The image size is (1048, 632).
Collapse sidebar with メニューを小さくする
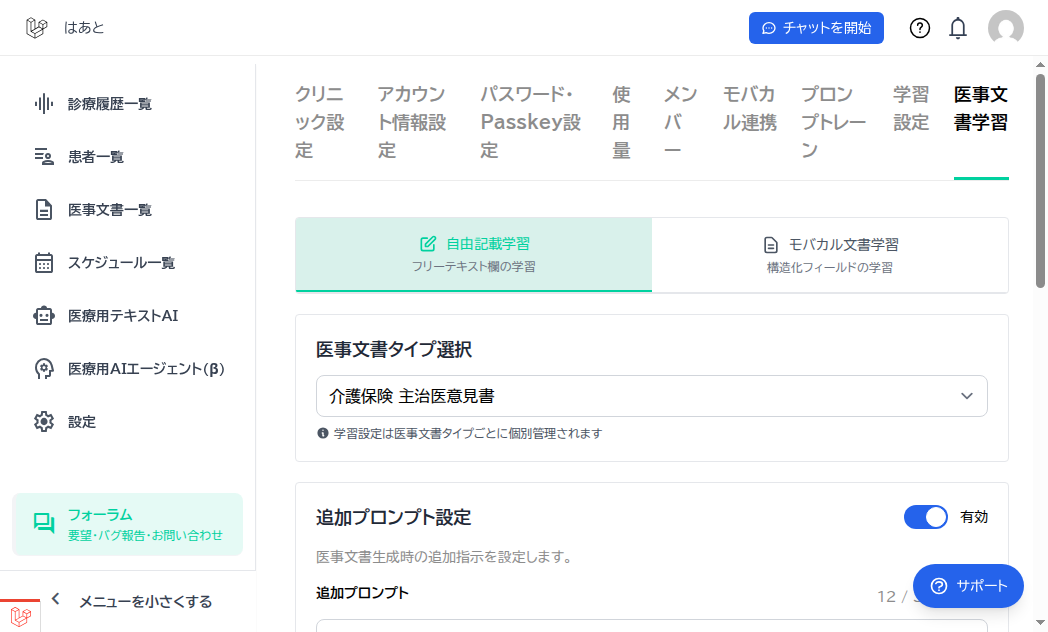pos(133,601)
